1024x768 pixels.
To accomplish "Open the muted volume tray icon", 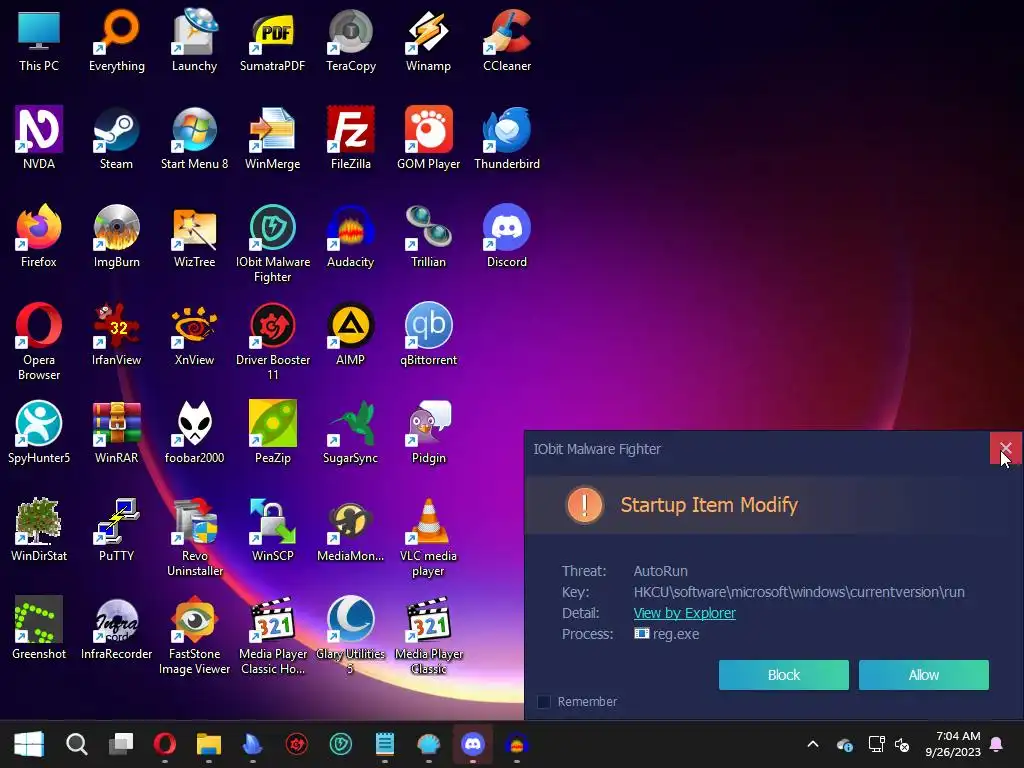I will pyautogui.click(x=902, y=744).
